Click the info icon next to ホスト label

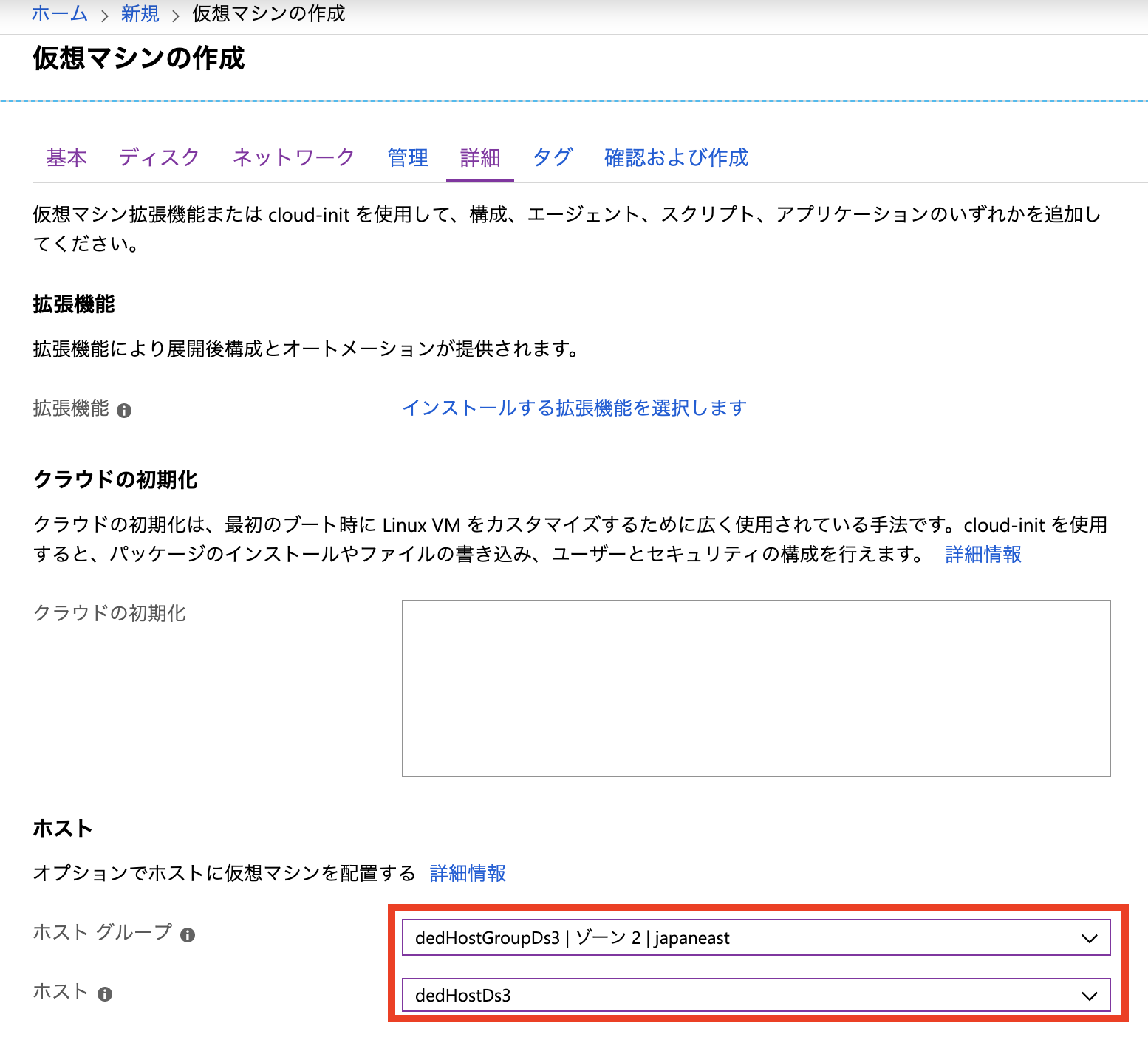pyautogui.click(x=105, y=994)
